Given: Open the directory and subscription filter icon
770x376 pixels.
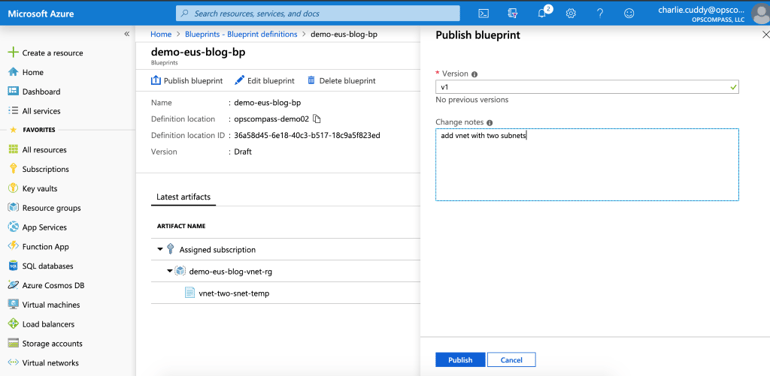Looking at the screenshot, I should 512,14.
